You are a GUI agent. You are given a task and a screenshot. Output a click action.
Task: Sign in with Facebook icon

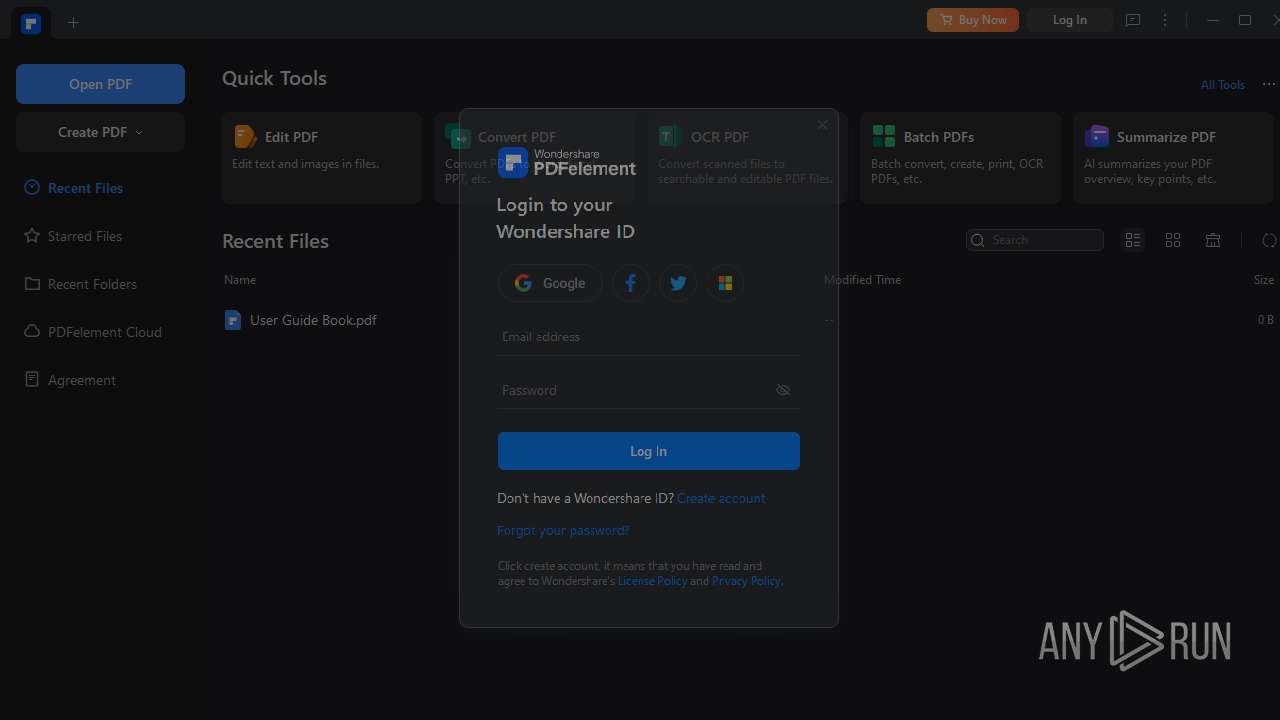tap(631, 283)
